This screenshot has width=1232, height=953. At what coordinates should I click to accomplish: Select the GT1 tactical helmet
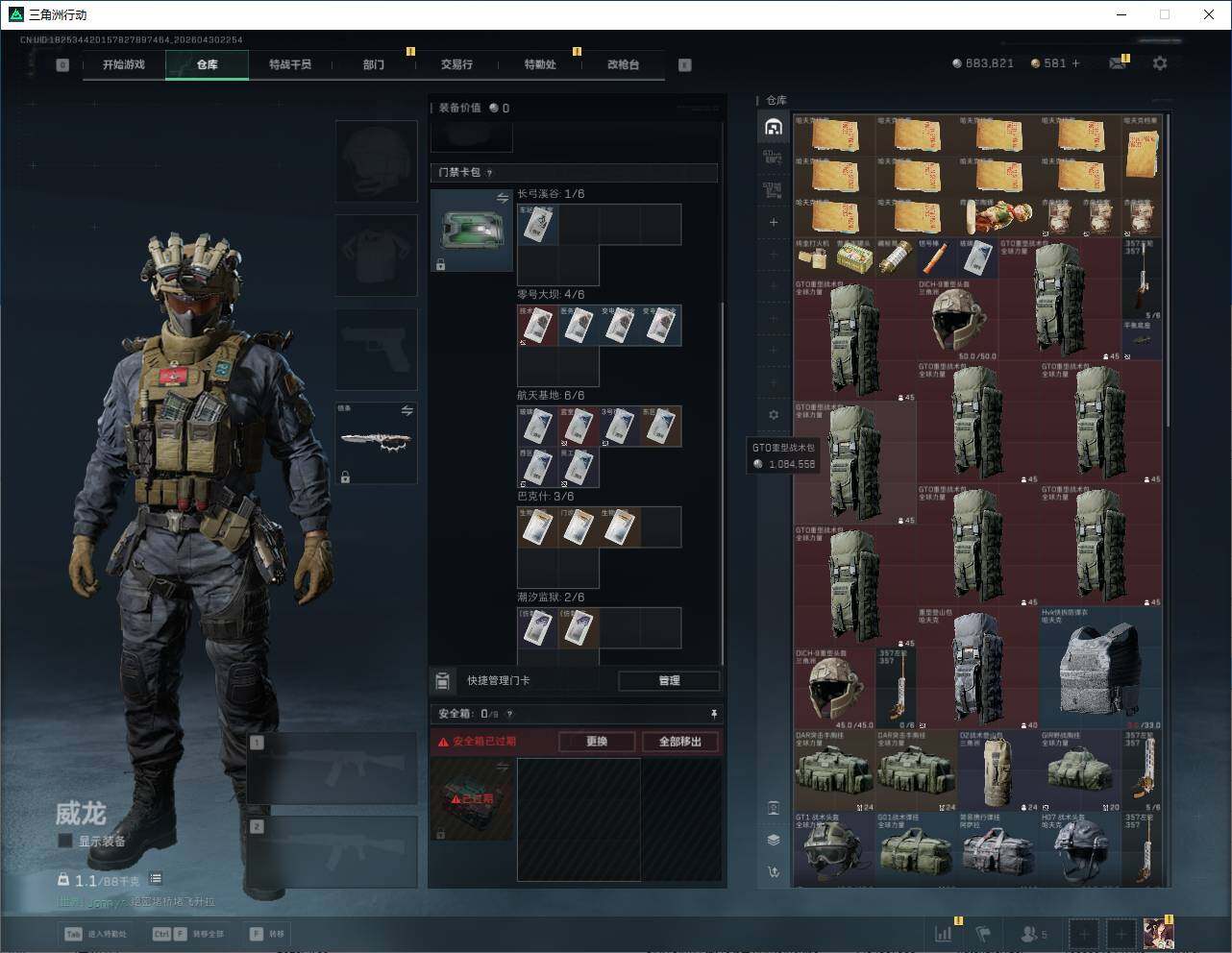click(834, 849)
